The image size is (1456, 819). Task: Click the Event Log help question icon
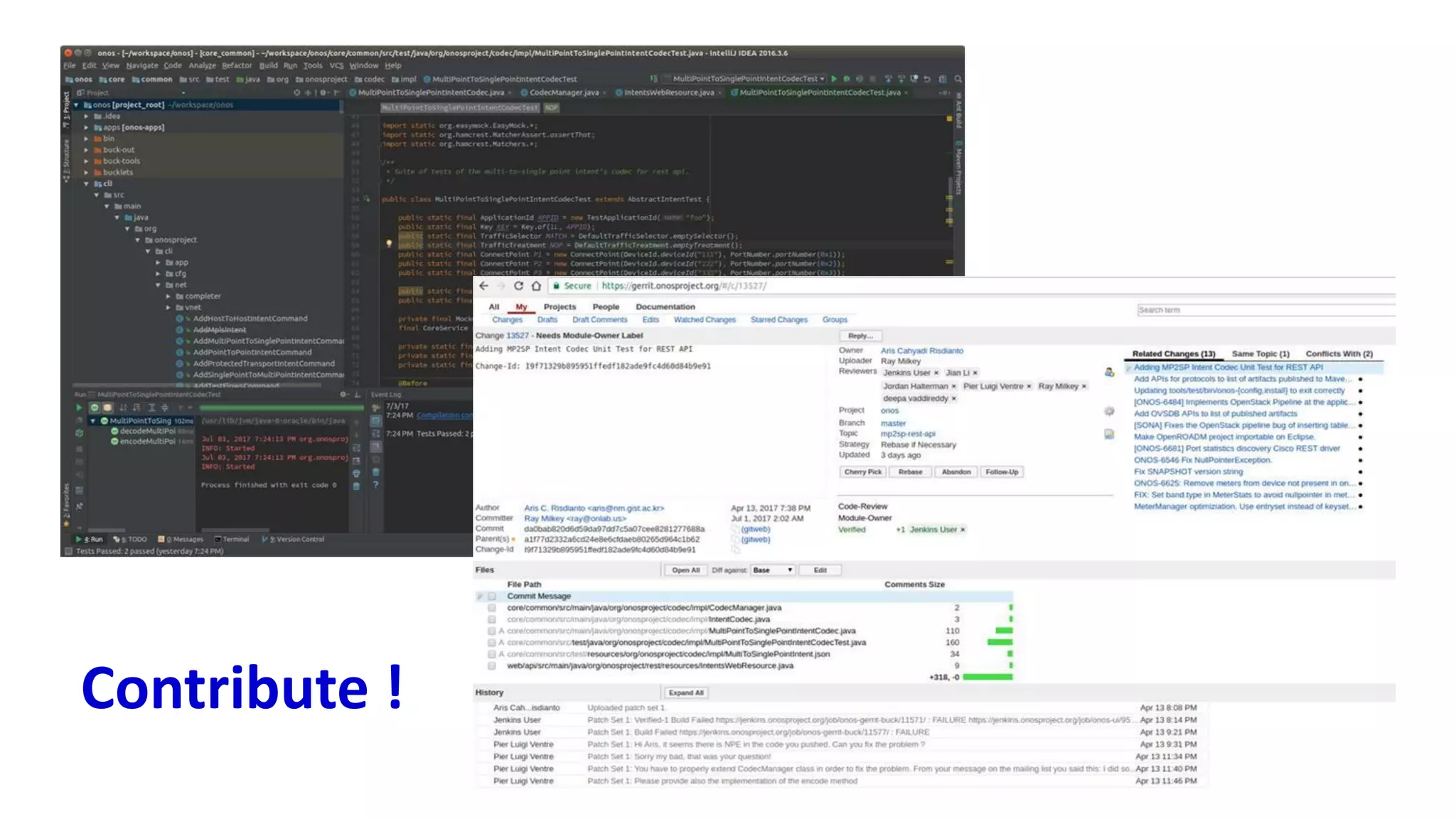[375, 485]
